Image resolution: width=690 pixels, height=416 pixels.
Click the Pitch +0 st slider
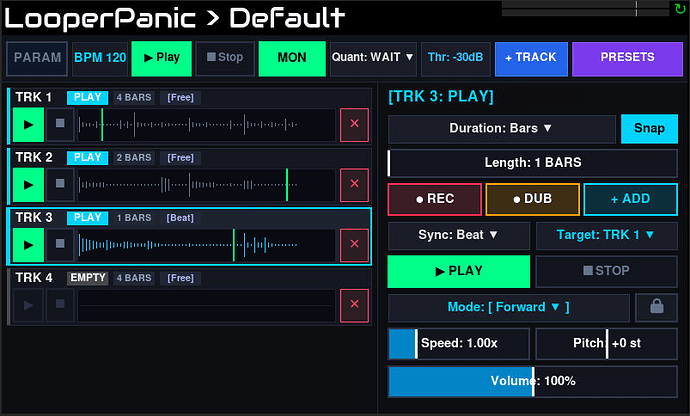coord(606,343)
